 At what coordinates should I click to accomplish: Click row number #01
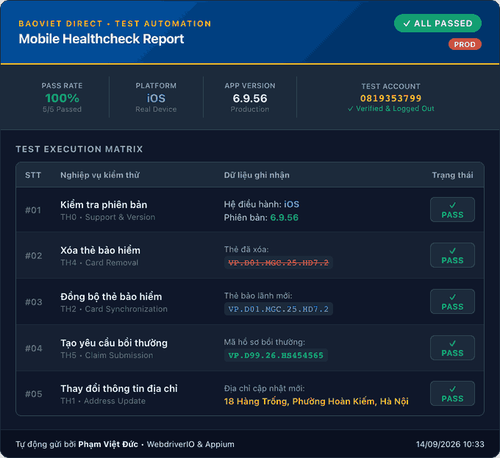[33, 210]
